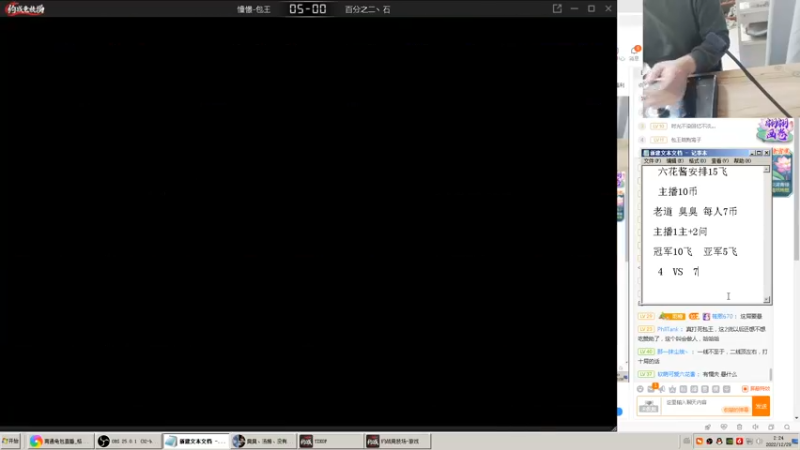Image resolution: width=800 pixels, height=450 pixels.
Task: Click the purple lotus banner at top right
Action: point(774,130)
